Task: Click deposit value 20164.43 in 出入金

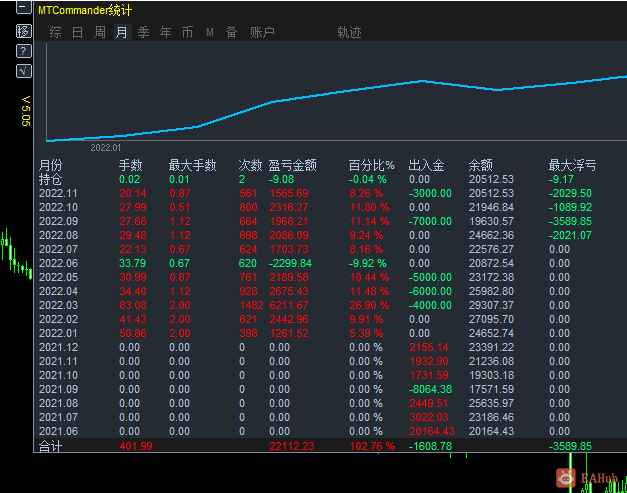Action: coord(432,431)
